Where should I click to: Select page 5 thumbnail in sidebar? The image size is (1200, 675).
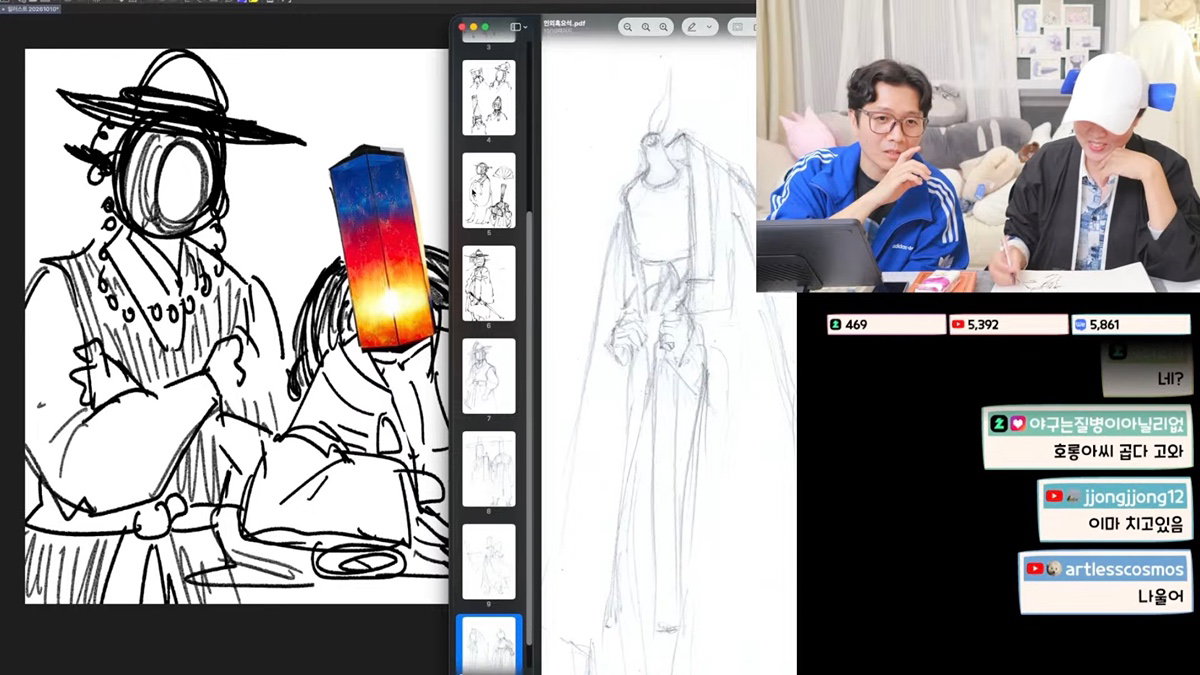point(489,190)
